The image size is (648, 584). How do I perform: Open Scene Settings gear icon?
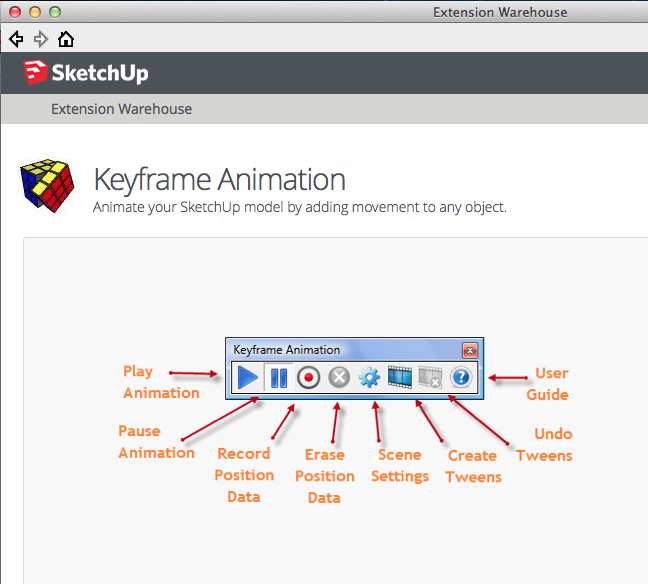tap(369, 377)
